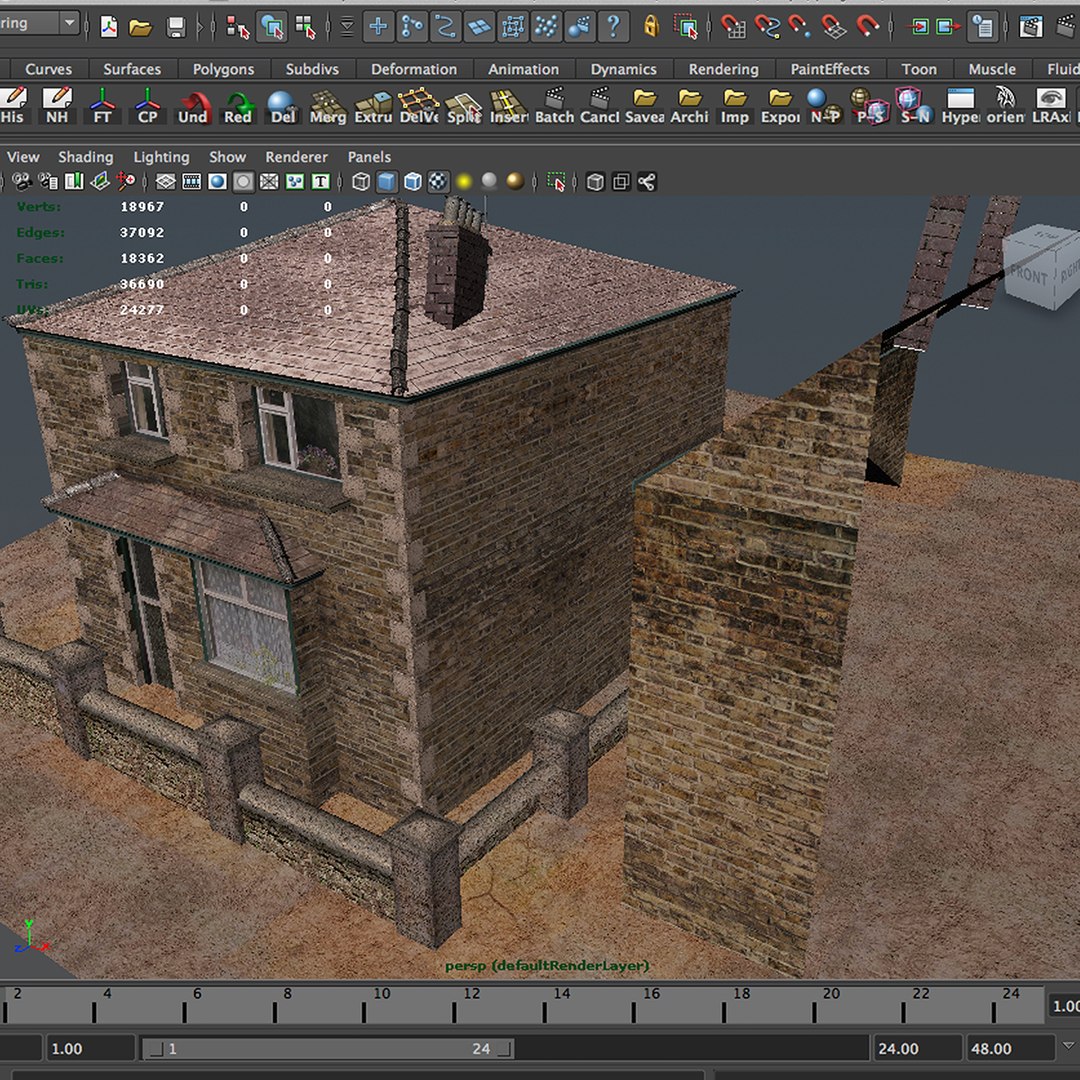This screenshot has width=1080, height=1080.
Task: Expand the collapsed toolbar section arrow
Action: coord(200,27)
